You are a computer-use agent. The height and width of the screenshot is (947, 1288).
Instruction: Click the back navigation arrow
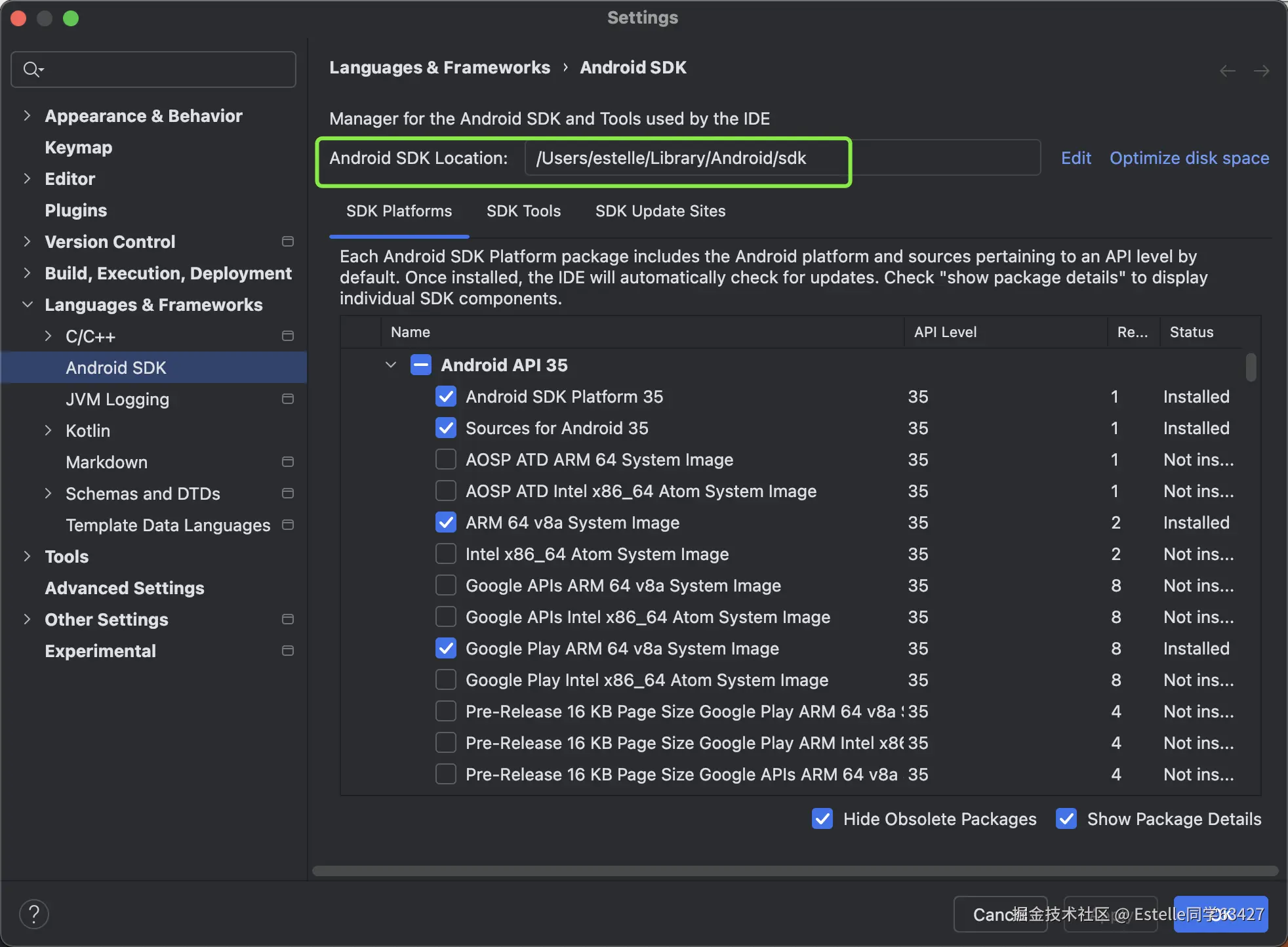pyautogui.click(x=1227, y=70)
